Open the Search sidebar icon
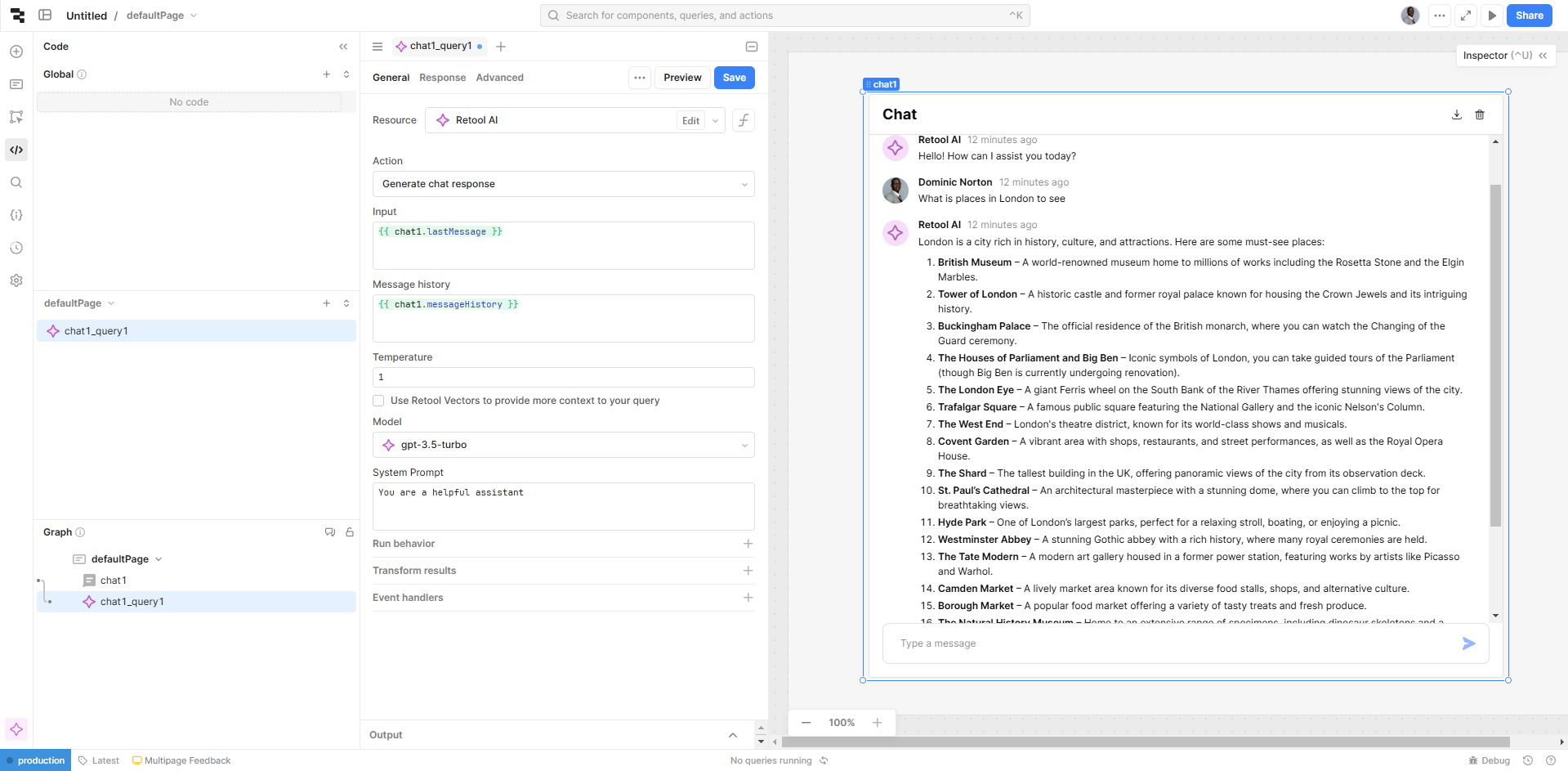 tap(16, 182)
